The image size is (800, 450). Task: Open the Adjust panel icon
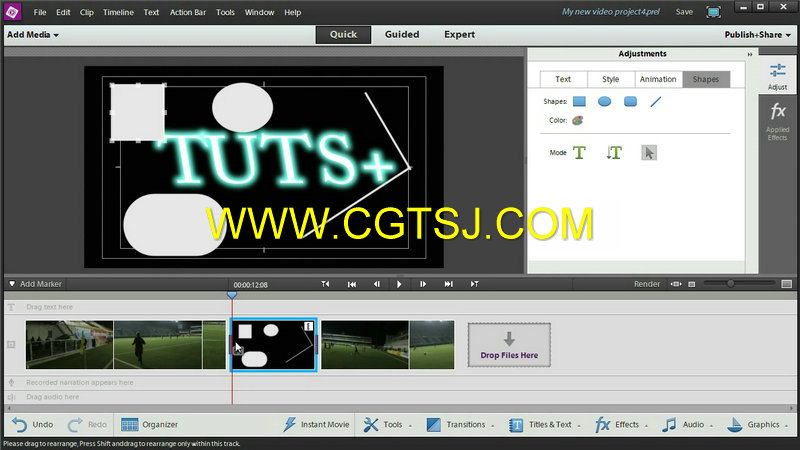coord(778,77)
